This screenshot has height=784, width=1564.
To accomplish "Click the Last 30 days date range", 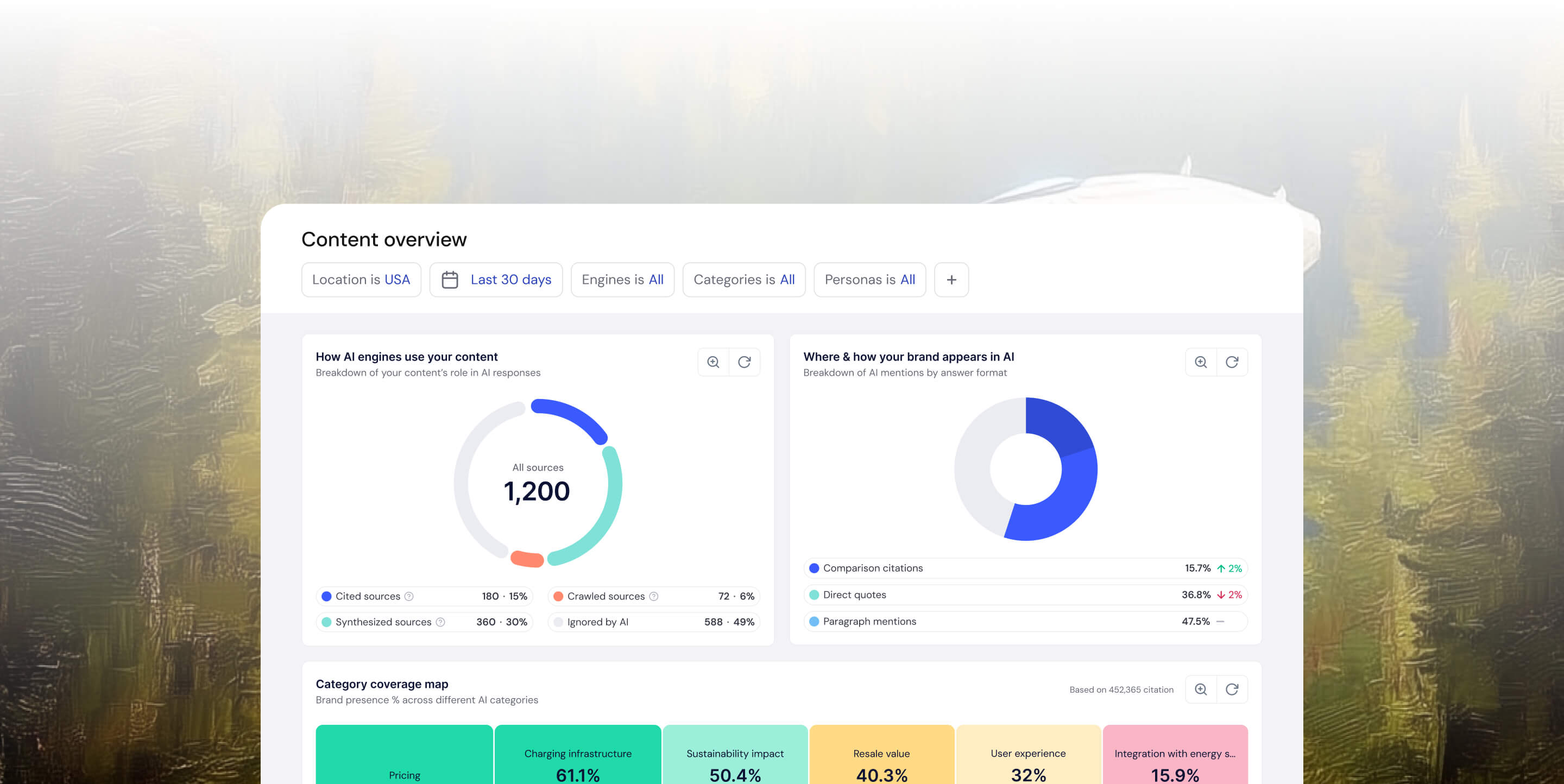I will 510,280.
